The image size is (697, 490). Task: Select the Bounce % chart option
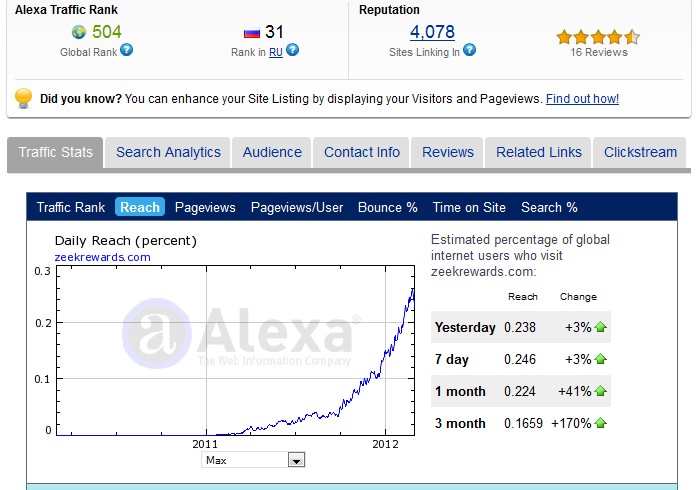click(388, 207)
